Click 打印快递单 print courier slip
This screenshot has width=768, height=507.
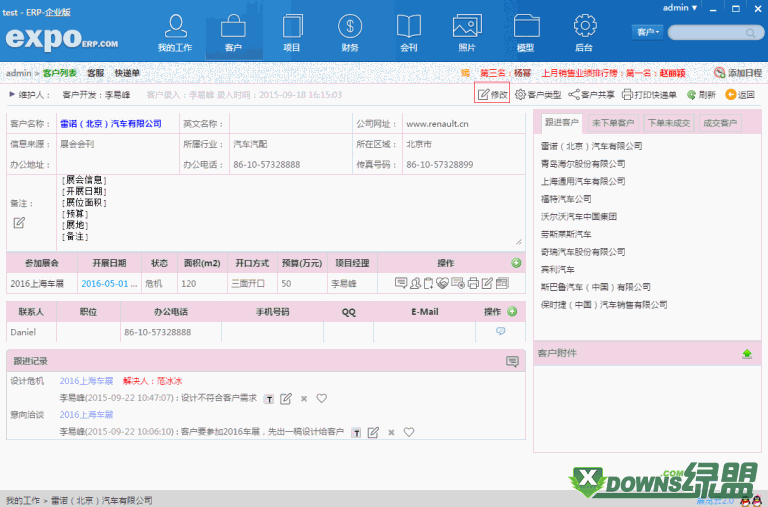coord(649,95)
